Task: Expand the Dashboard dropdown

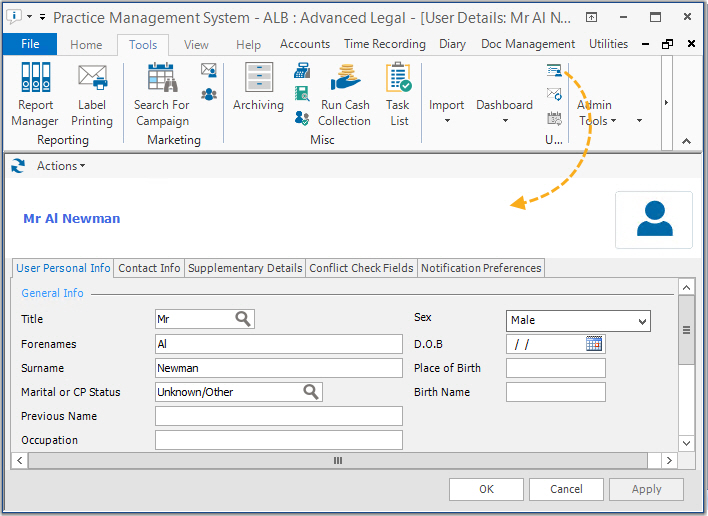Action: (504, 110)
